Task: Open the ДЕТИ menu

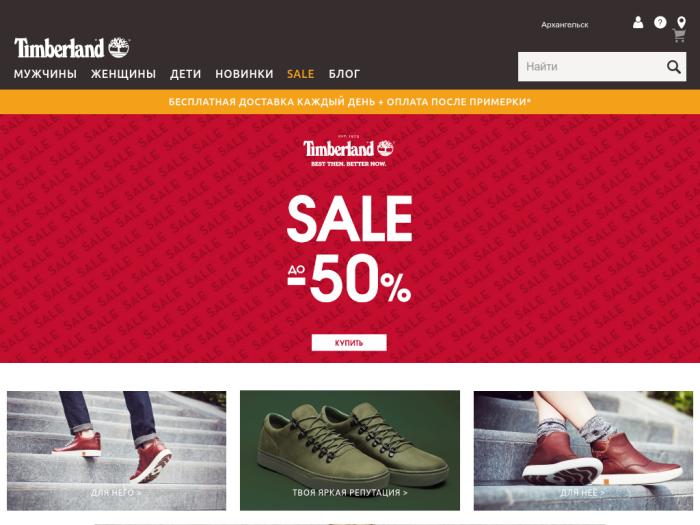Action: click(185, 74)
